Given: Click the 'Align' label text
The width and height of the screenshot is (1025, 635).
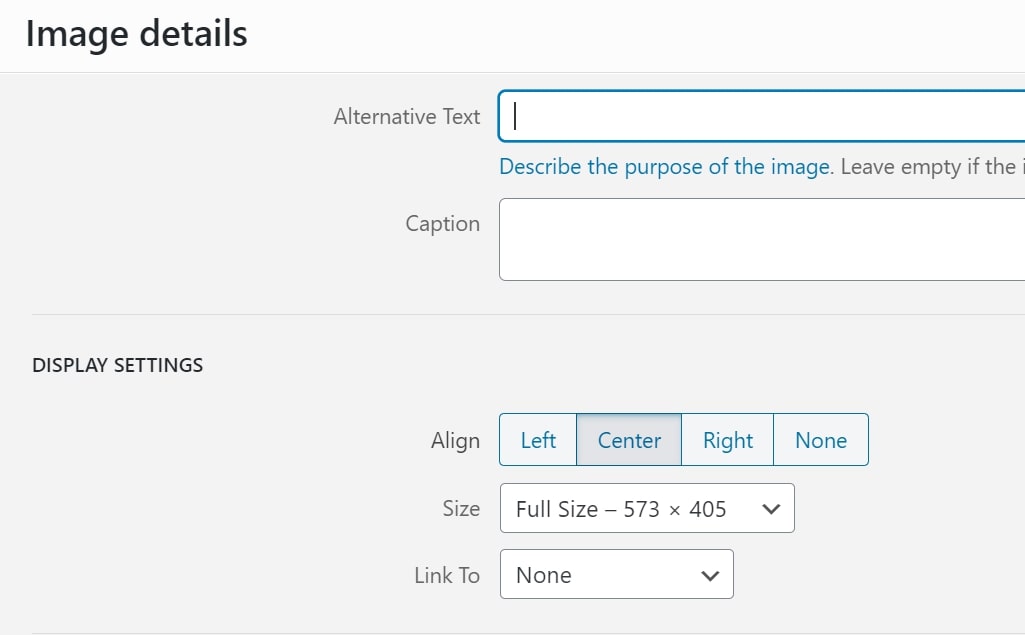Looking at the screenshot, I should pyautogui.click(x=455, y=441).
